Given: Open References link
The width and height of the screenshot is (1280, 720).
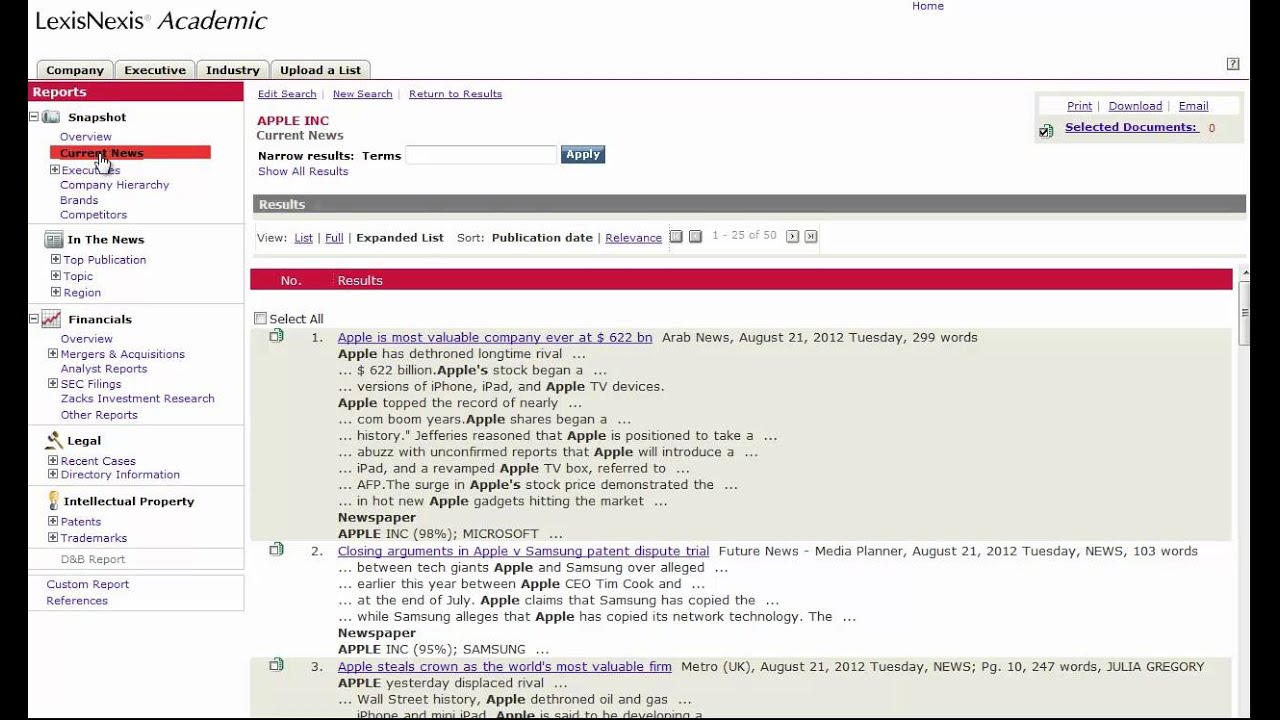Looking at the screenshot, I should coord(77,601).
